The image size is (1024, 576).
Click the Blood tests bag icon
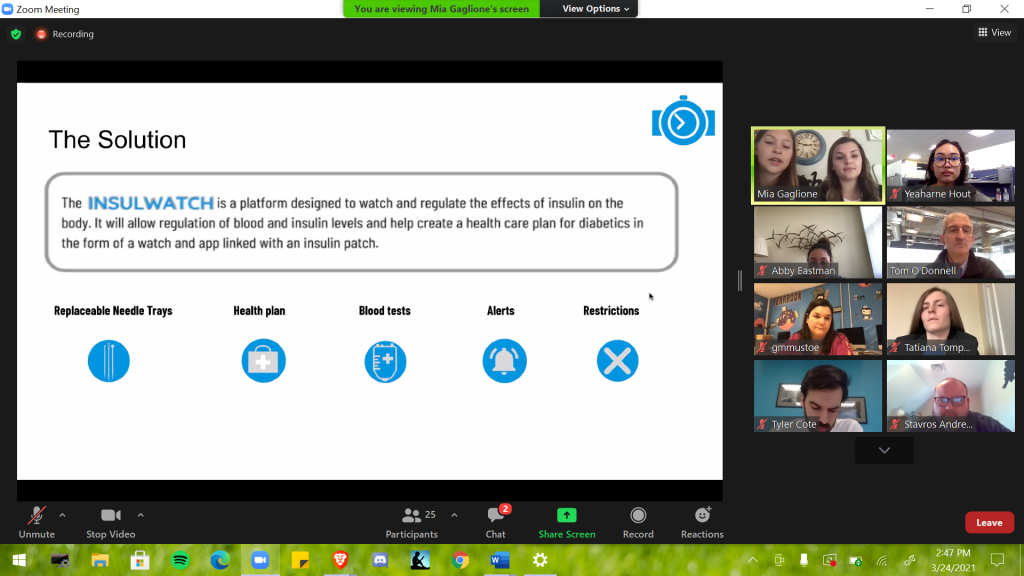[385, 361]
